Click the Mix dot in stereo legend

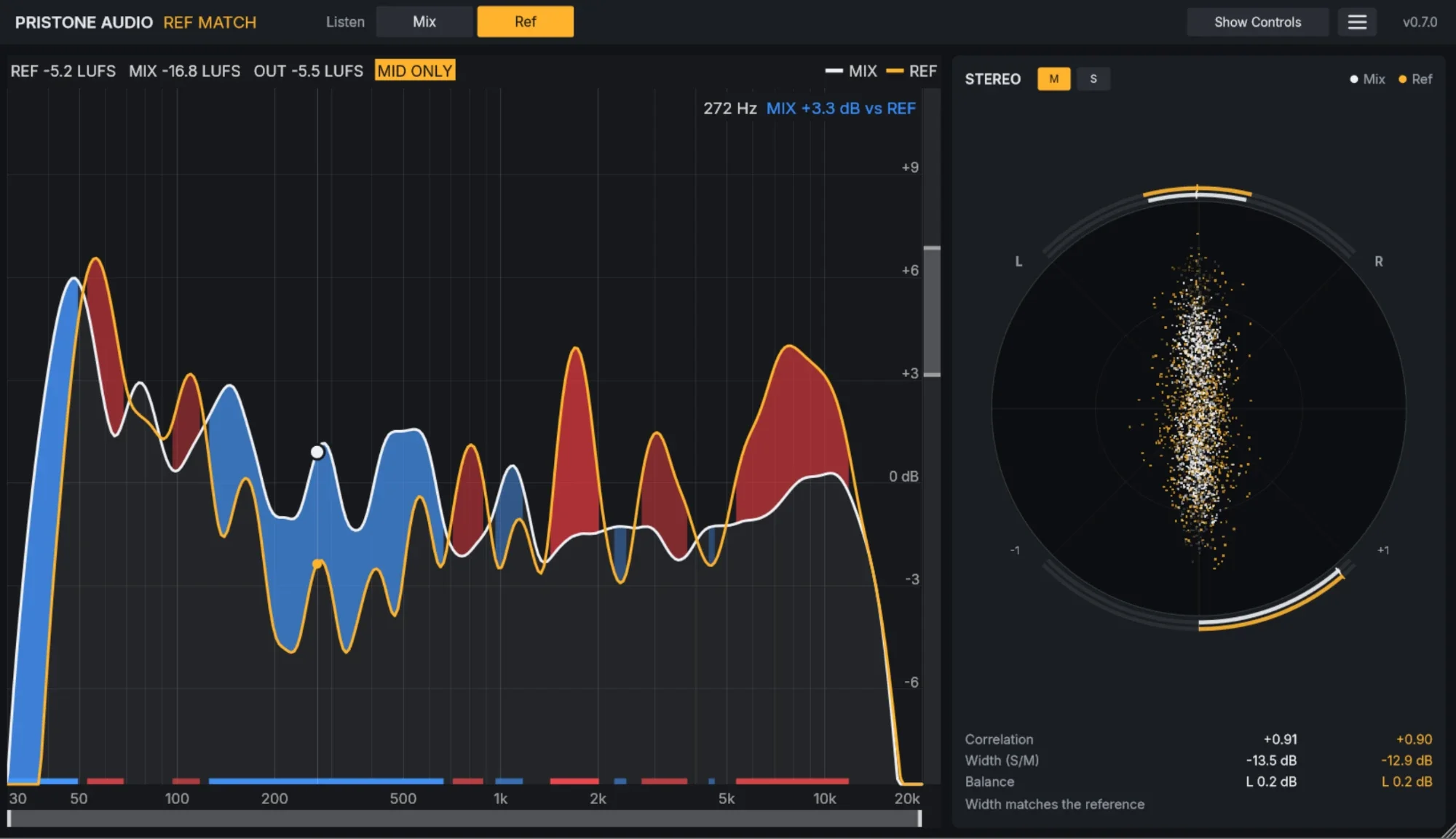click(1353, 79)
